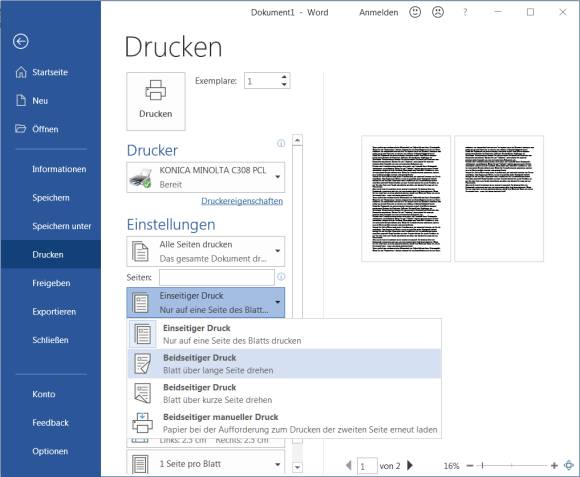Image resolution: width=580 pixels, height=477 pixels.
Task: Click the long-edge flip duplex icon
Action: [x=143, y=363]
